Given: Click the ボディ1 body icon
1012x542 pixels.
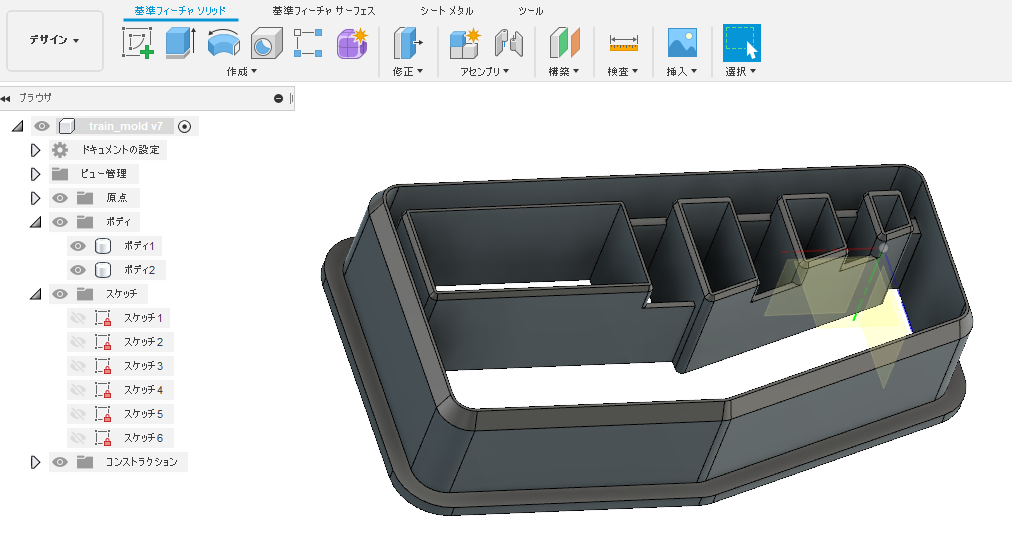Looking at the screenshot, I should 103,246.
